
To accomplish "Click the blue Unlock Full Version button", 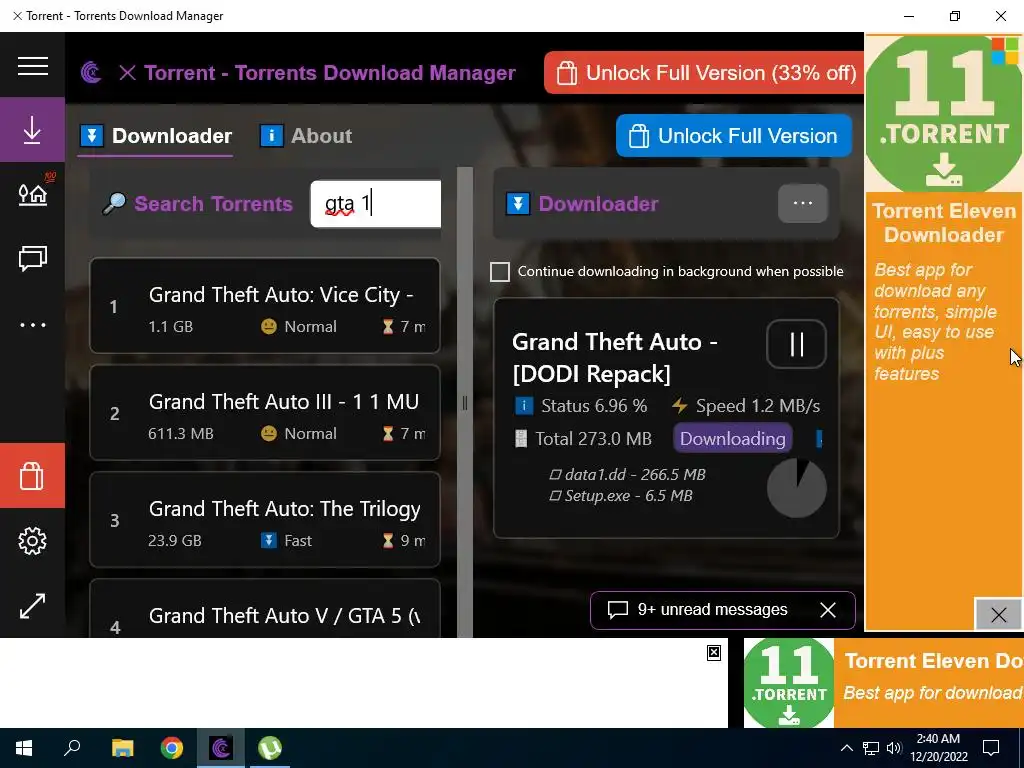I will tap(733, 136).
